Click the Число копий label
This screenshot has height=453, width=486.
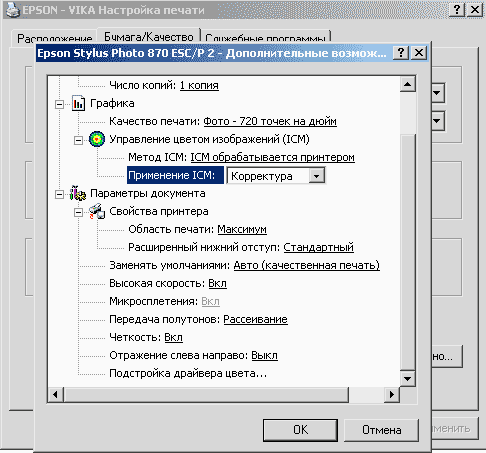point(143,85)
